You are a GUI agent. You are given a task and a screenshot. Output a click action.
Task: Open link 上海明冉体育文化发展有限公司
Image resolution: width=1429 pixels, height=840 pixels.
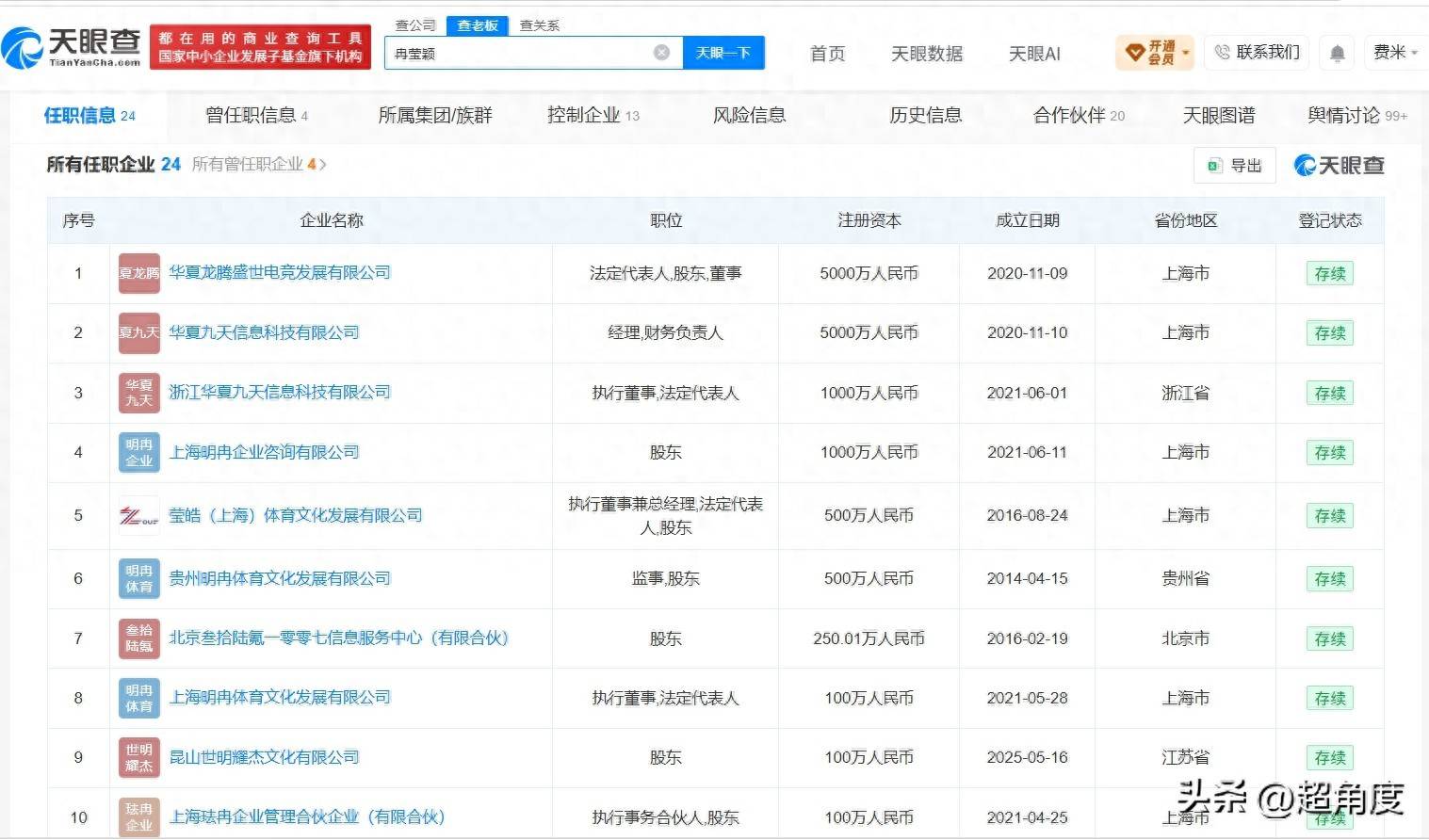(x=280, y=697)
